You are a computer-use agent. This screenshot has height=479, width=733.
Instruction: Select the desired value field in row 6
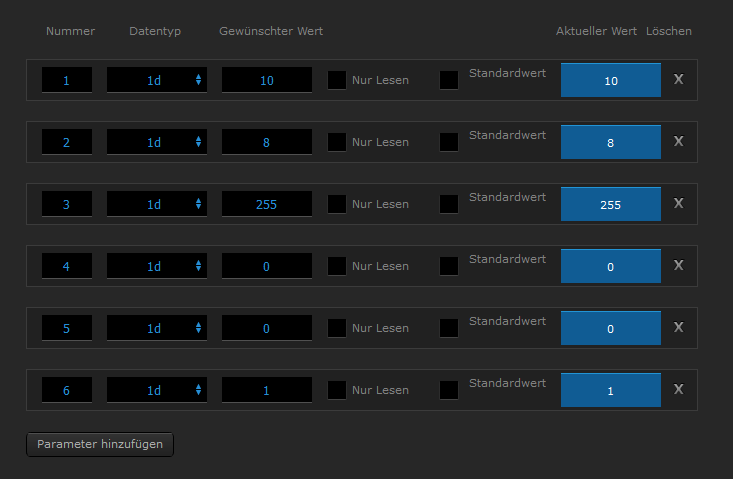click(x=267, y=390)
